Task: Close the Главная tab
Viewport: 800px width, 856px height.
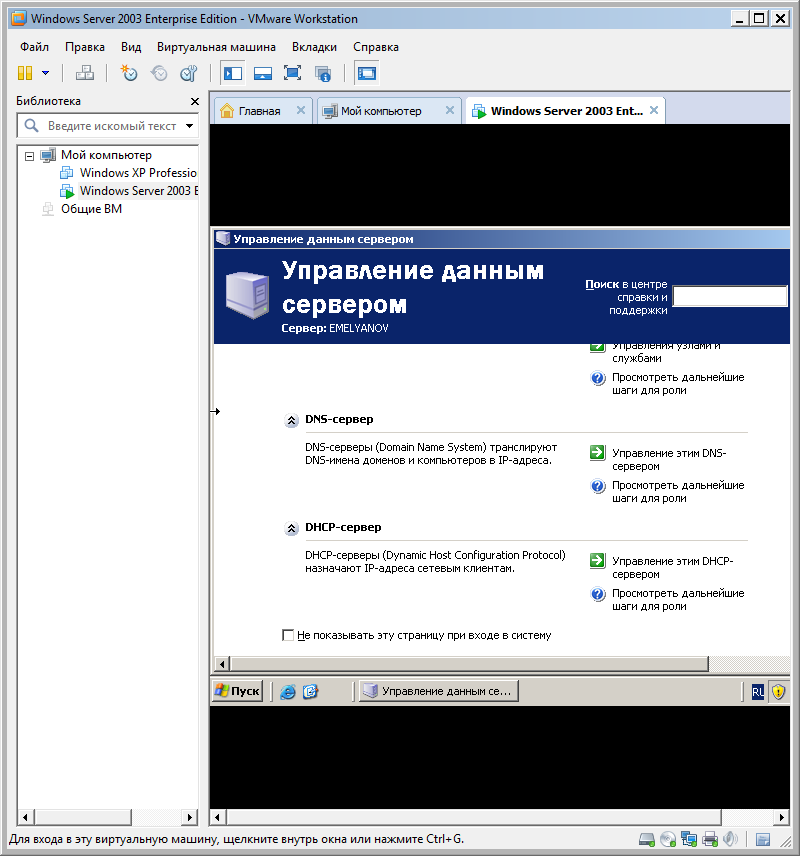Action: pos(301,110)
